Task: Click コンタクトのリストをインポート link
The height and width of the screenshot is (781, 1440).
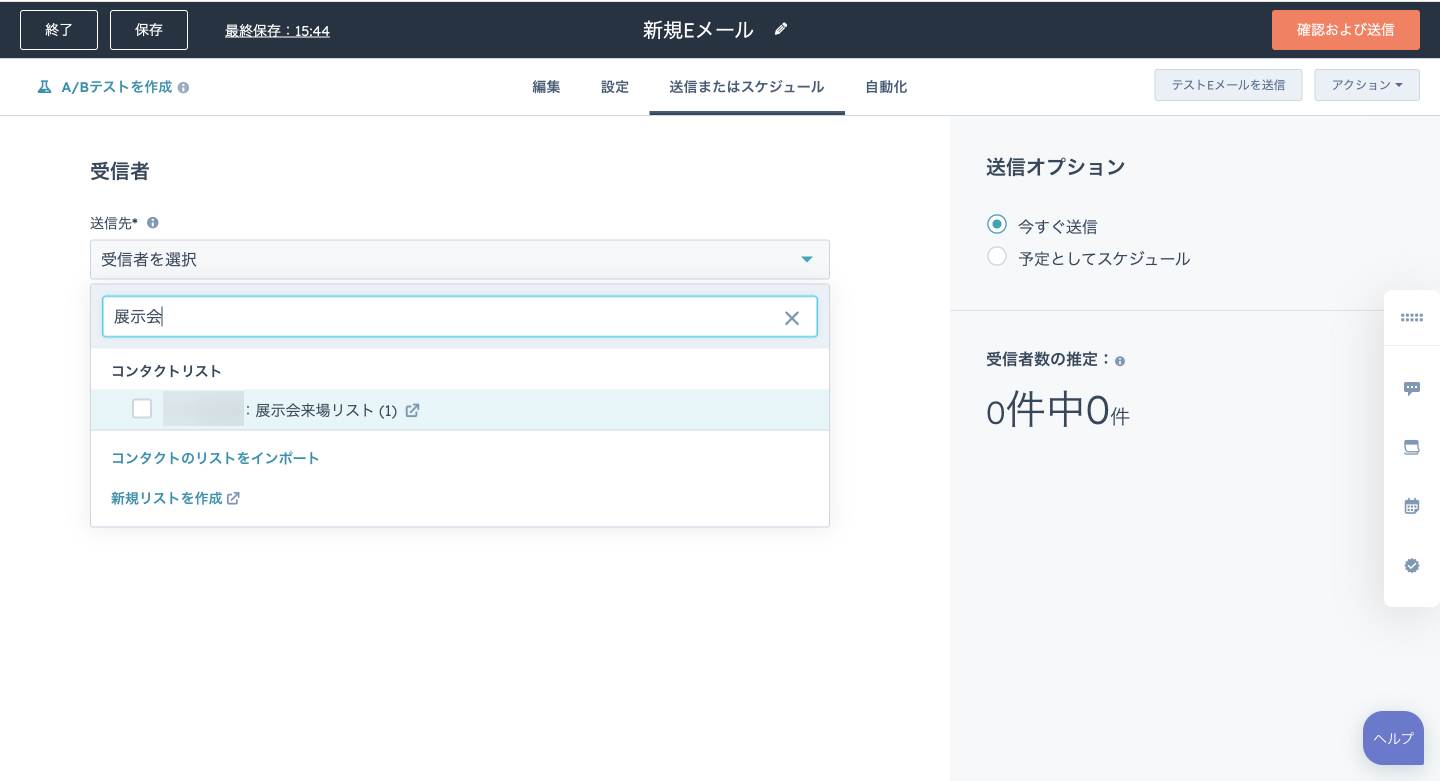Action: pos(215,458)
